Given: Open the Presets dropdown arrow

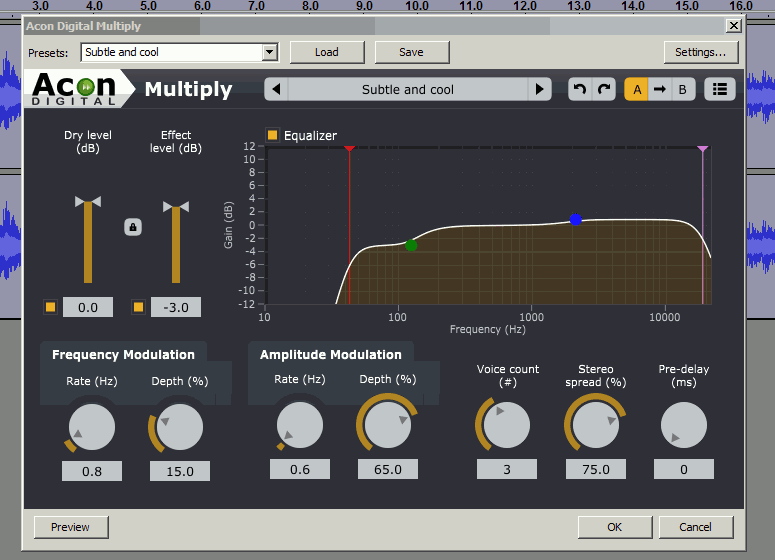Looking at the screenshot, I should coord(269,52).
